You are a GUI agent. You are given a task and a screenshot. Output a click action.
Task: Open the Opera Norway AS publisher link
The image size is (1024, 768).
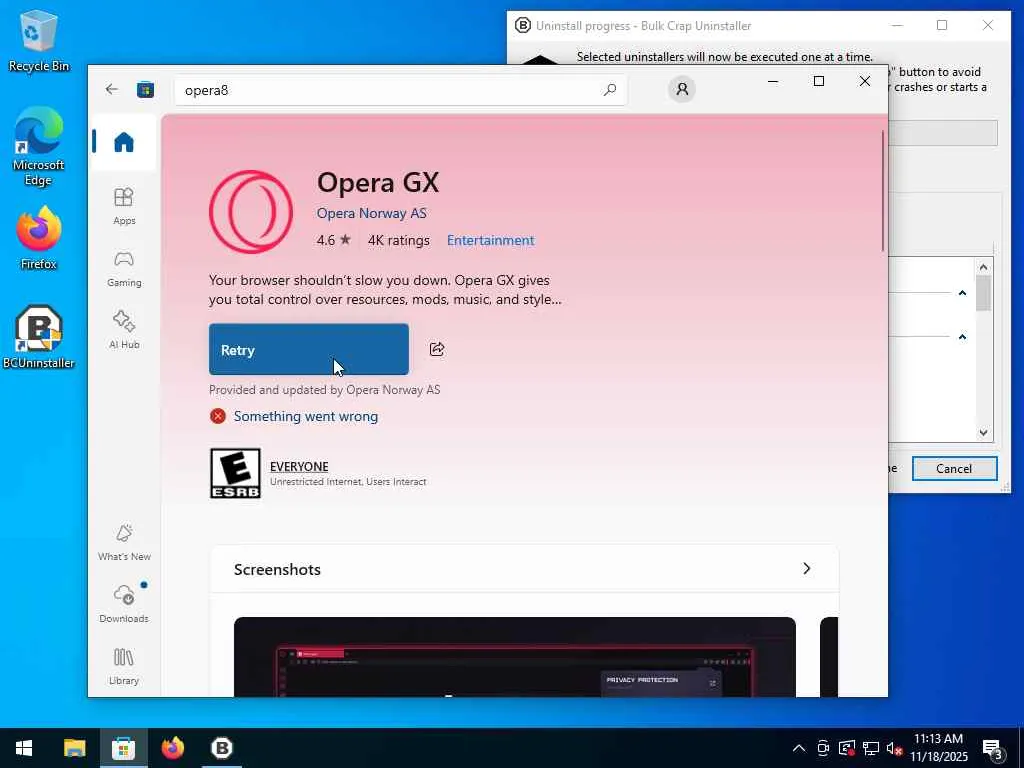point(372,214)
